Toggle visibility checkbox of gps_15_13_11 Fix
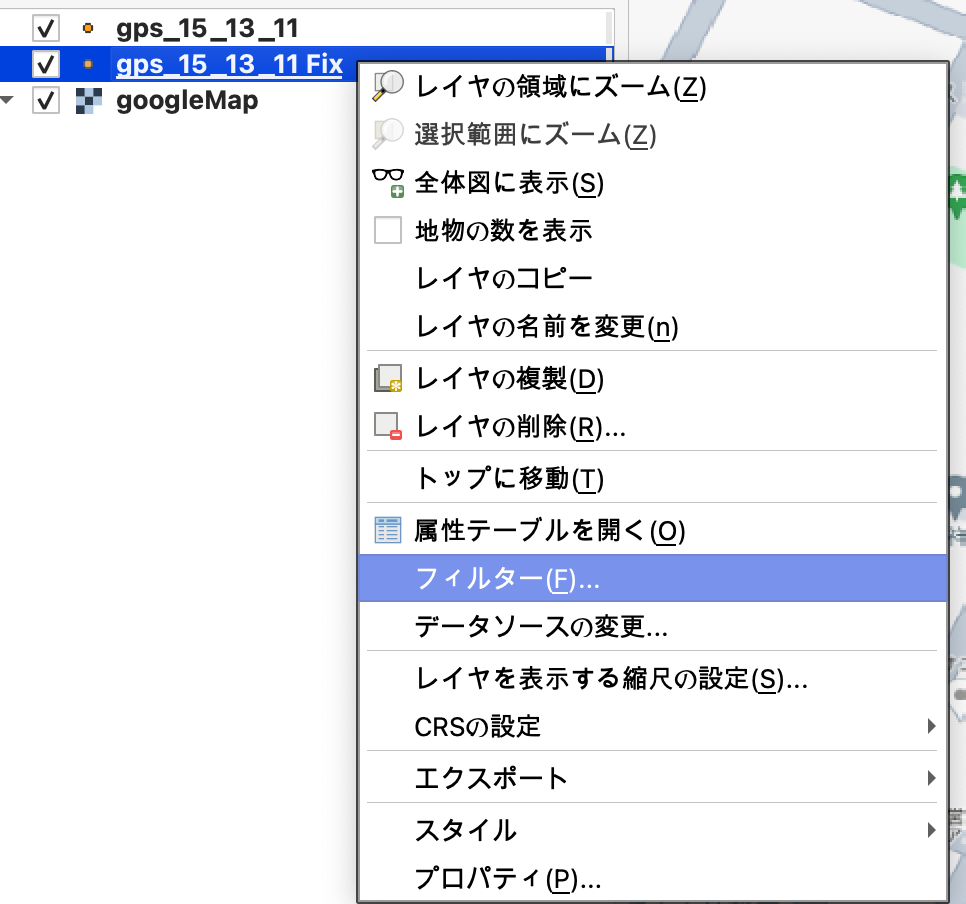Screen dimensions: 966x904 [x=46, y=64]
